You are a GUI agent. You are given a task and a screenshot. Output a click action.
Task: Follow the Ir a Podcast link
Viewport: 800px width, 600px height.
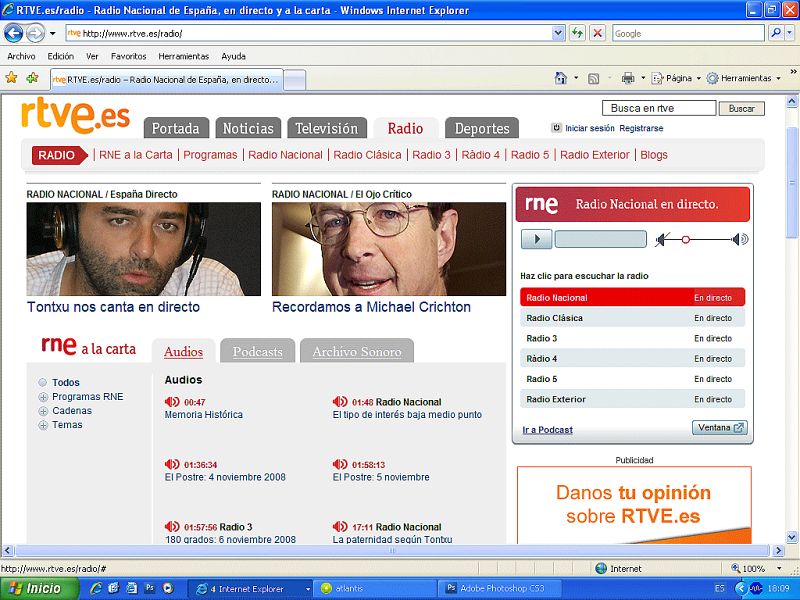(x=549, y=427)
